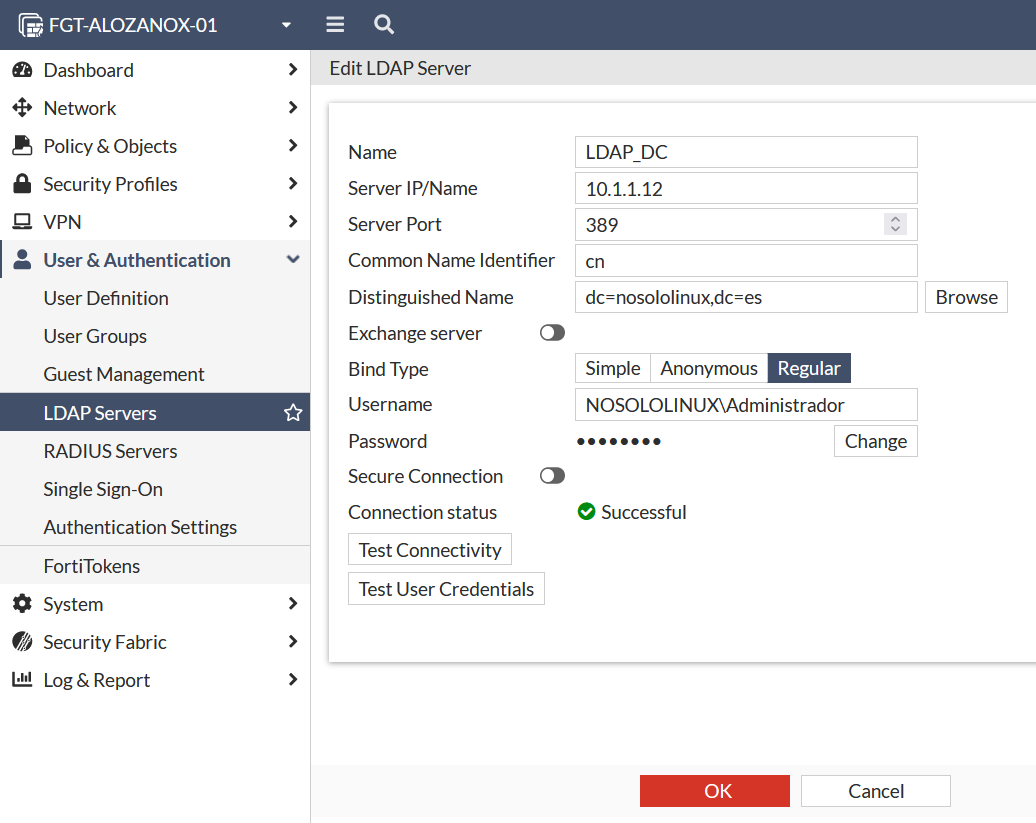Turn on the Secure Connection toggle

(552, 476)
